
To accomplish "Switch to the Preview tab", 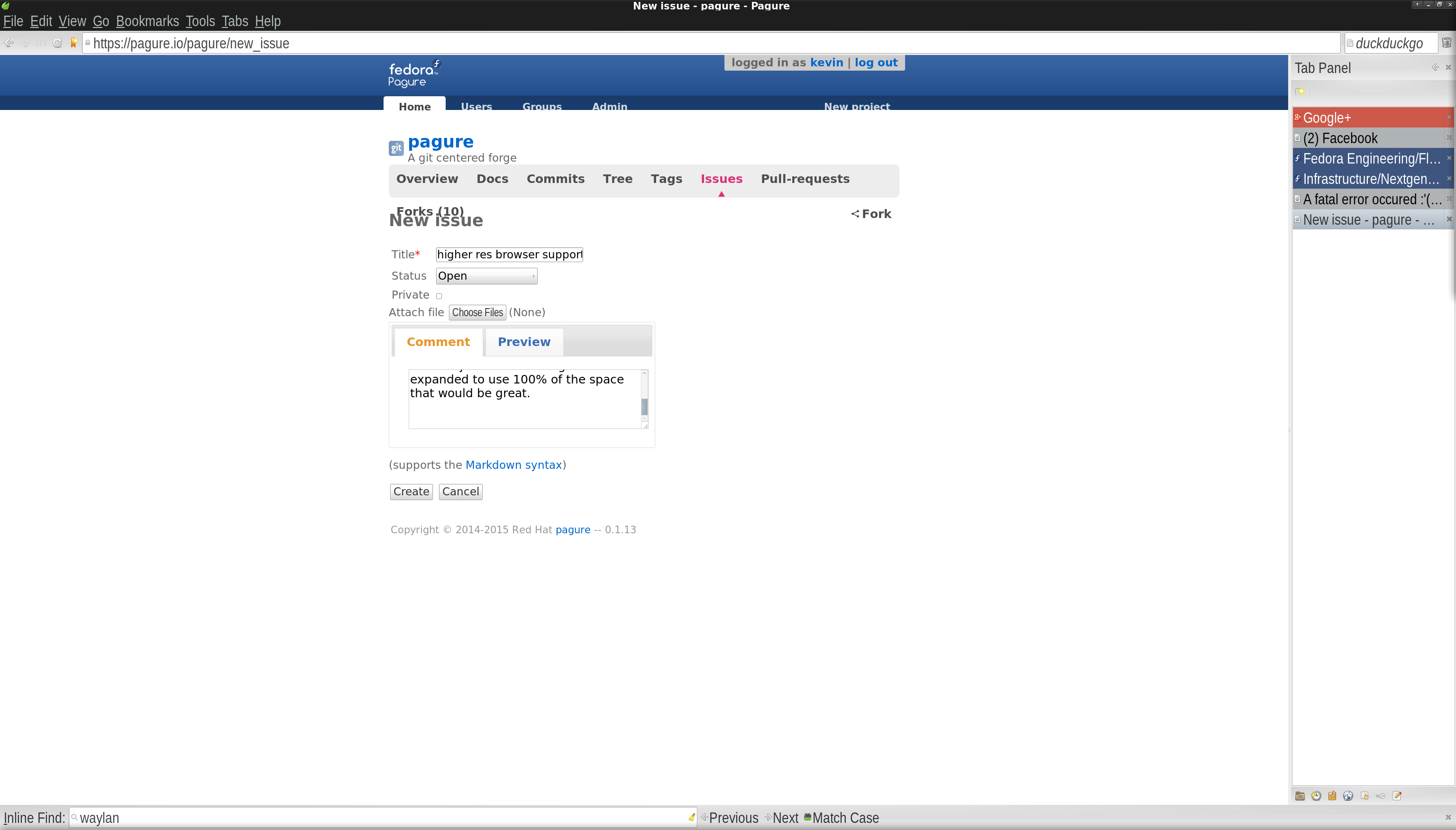I will [524, 342].
